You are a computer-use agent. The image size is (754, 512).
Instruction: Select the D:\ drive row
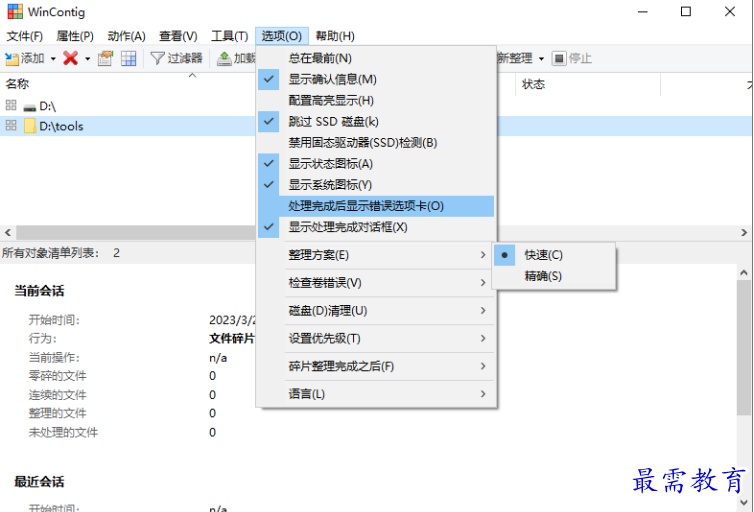point(128,106)
